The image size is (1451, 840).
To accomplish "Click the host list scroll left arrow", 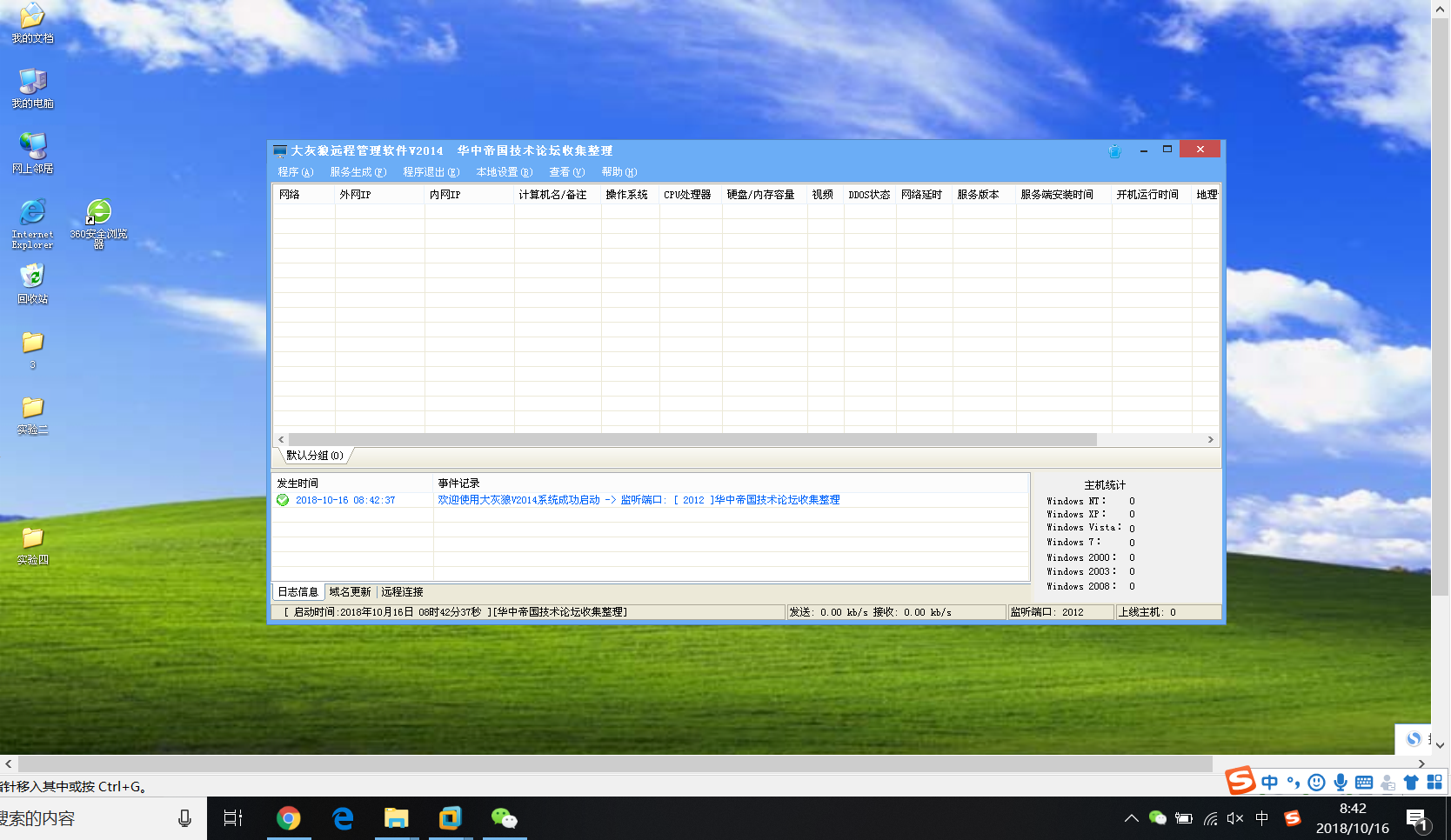I will point(281,440).
